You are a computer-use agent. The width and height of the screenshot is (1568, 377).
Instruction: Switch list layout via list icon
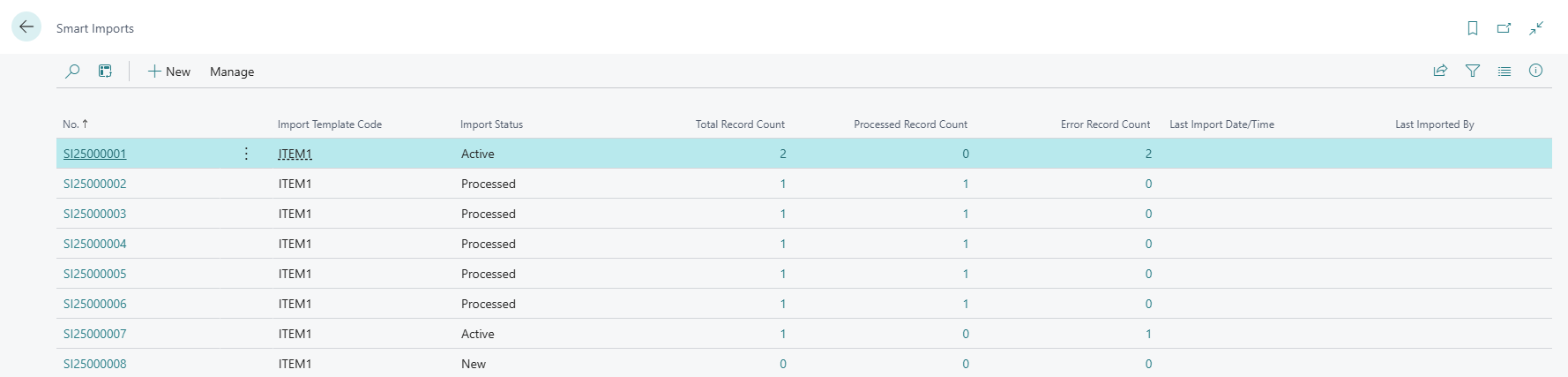(1504, 71)
